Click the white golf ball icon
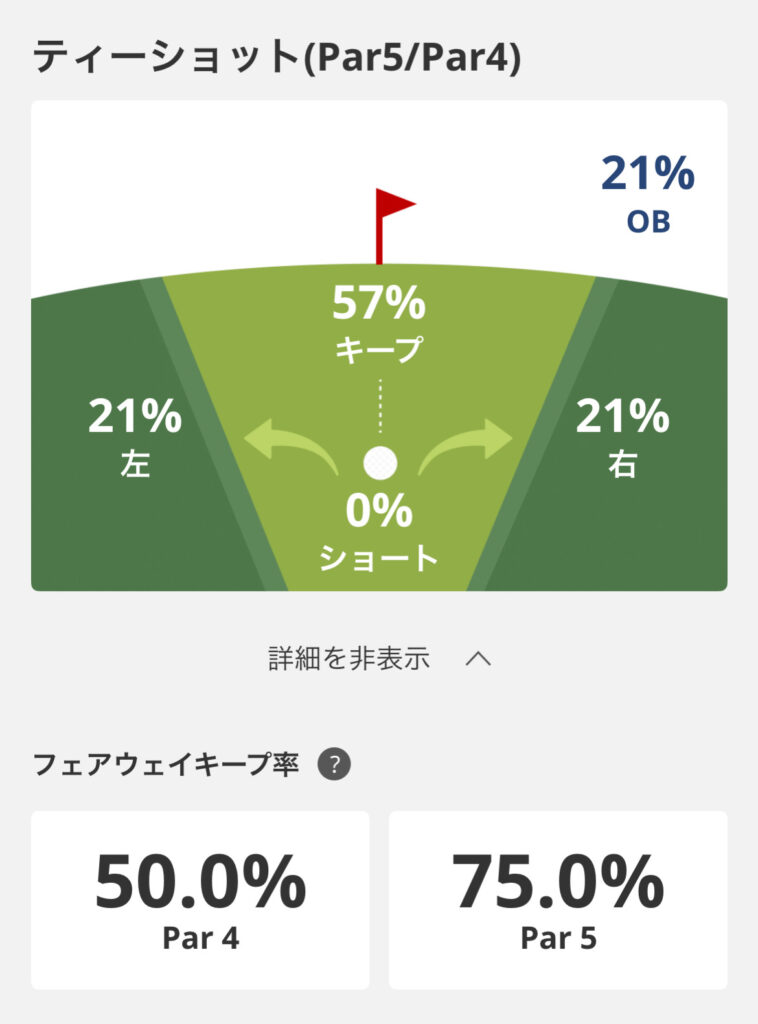 (380, 462)
